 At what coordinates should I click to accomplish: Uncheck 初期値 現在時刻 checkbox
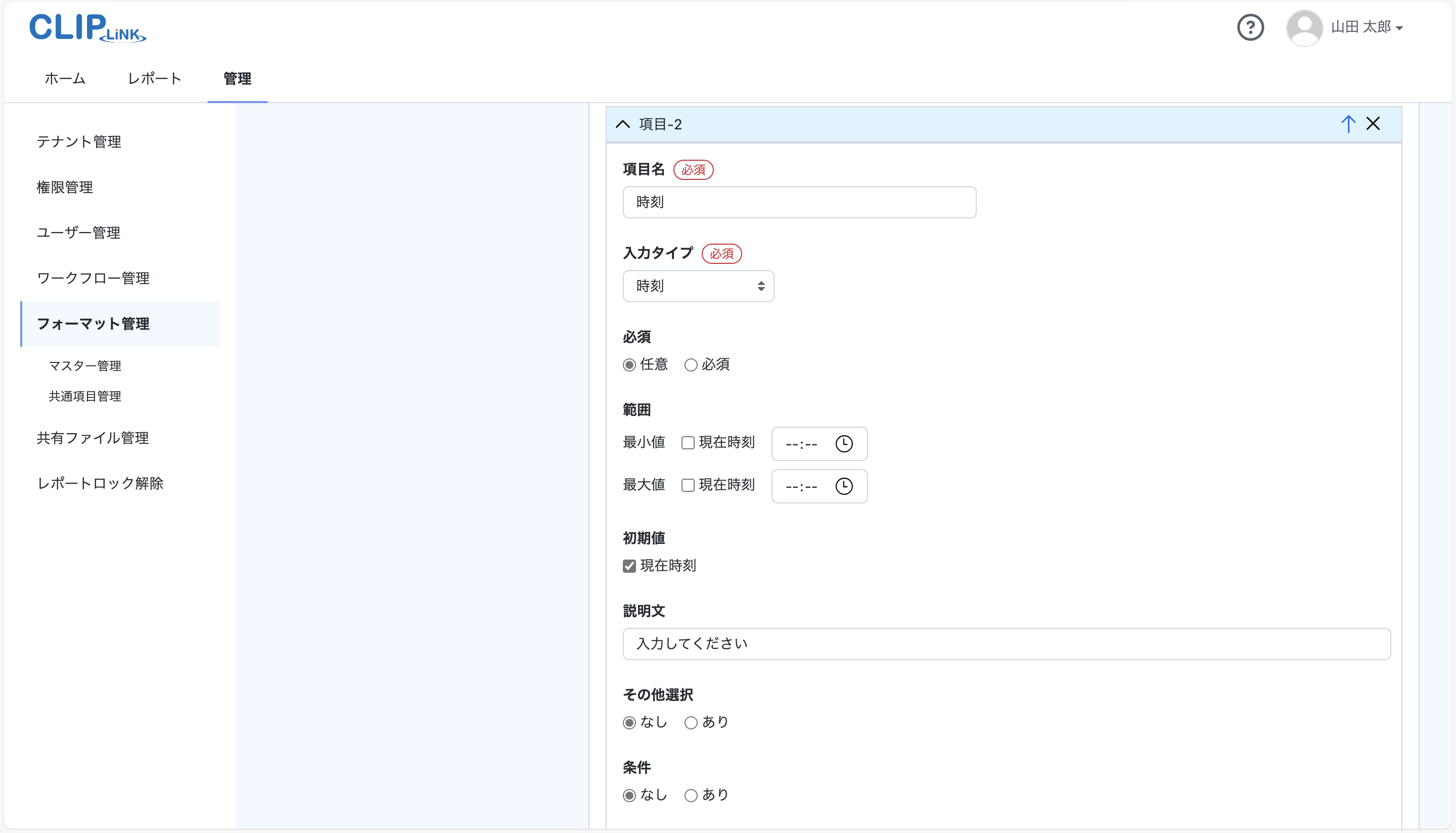pyautogui.click(x=629, y=566)
